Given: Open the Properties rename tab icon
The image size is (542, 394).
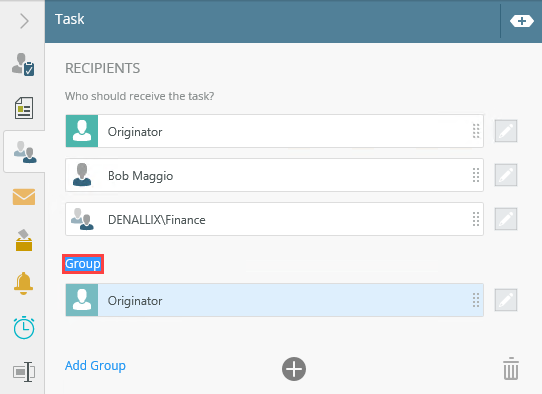Looking at the screenshot, I should [24, 372].
